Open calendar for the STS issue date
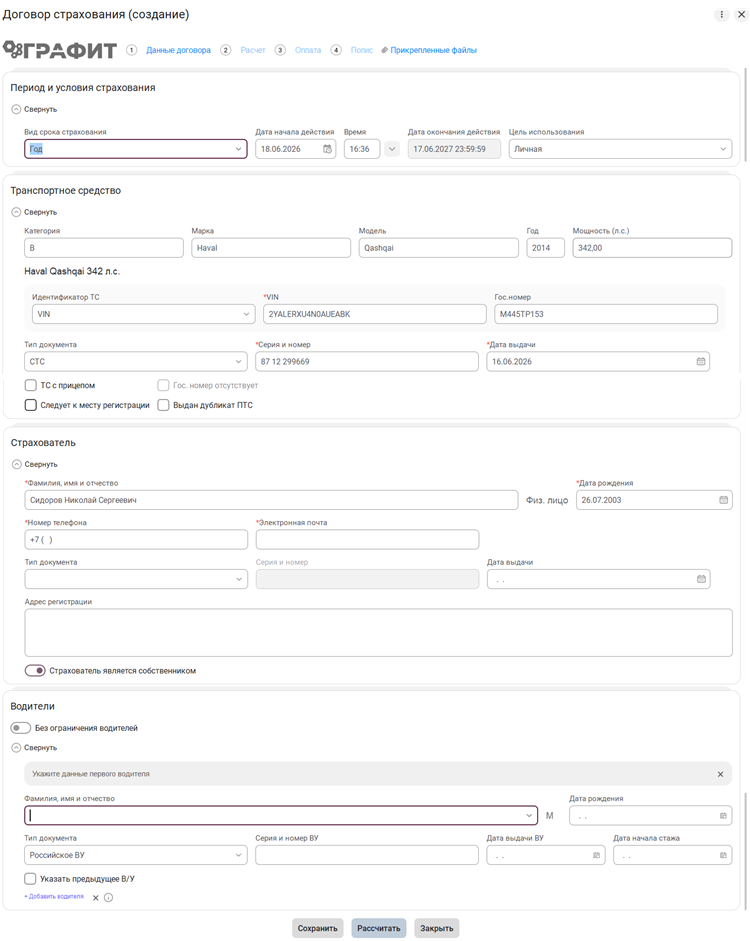Screen dimensions: 750x941 pos(700,361)
